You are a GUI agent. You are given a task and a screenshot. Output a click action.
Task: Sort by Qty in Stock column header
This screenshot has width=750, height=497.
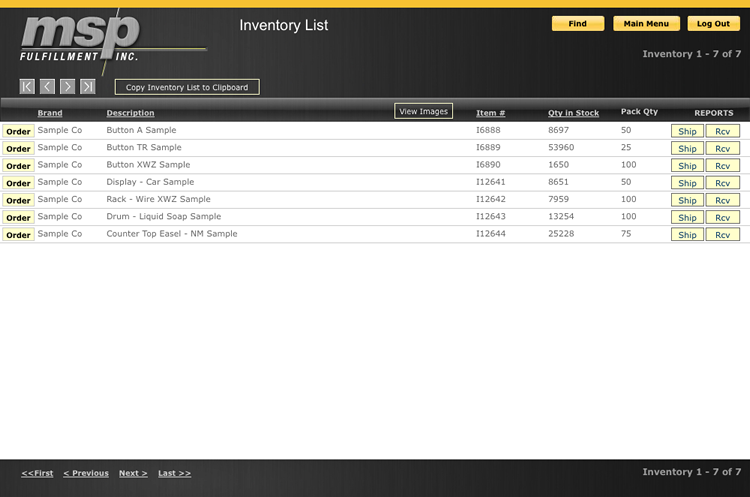pyautogui.click(x=573, y=113)
